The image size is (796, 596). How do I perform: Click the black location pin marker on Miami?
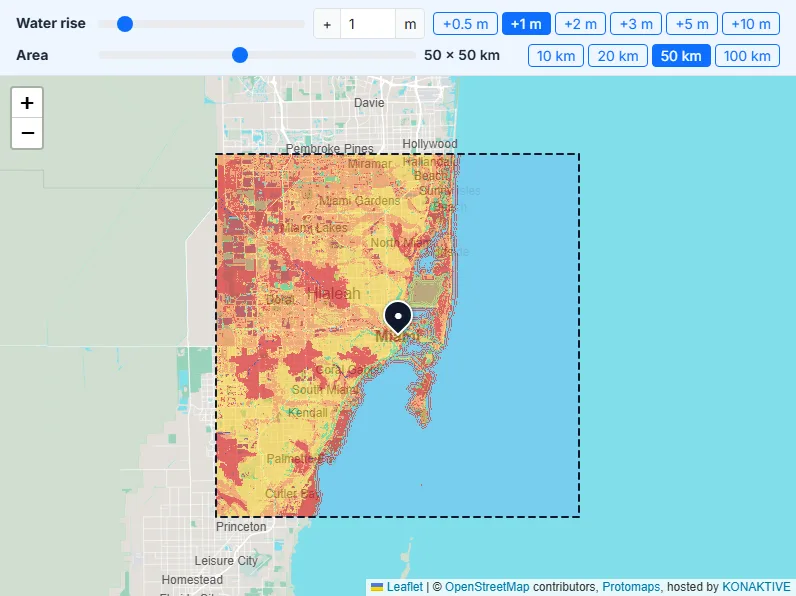tap(398, 318)
